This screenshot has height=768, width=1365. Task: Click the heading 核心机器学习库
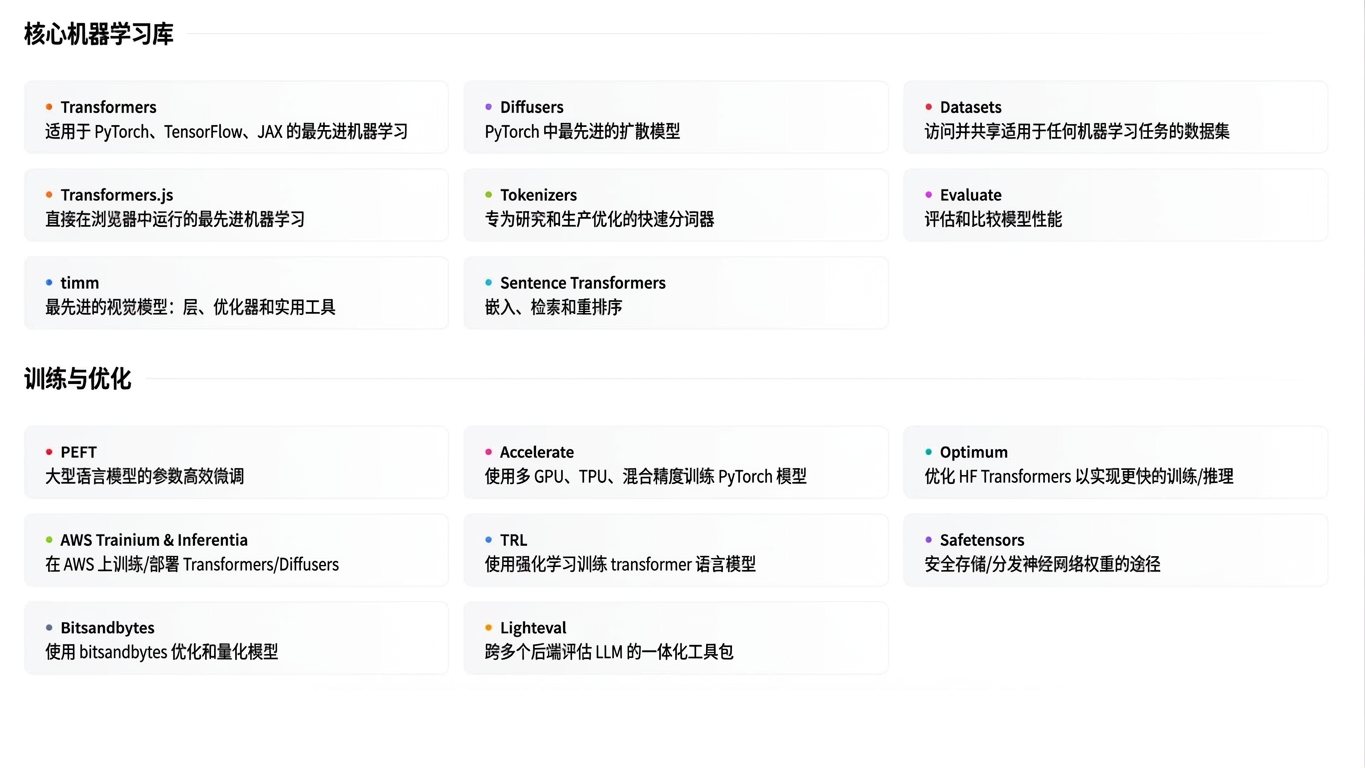(99, 34)
